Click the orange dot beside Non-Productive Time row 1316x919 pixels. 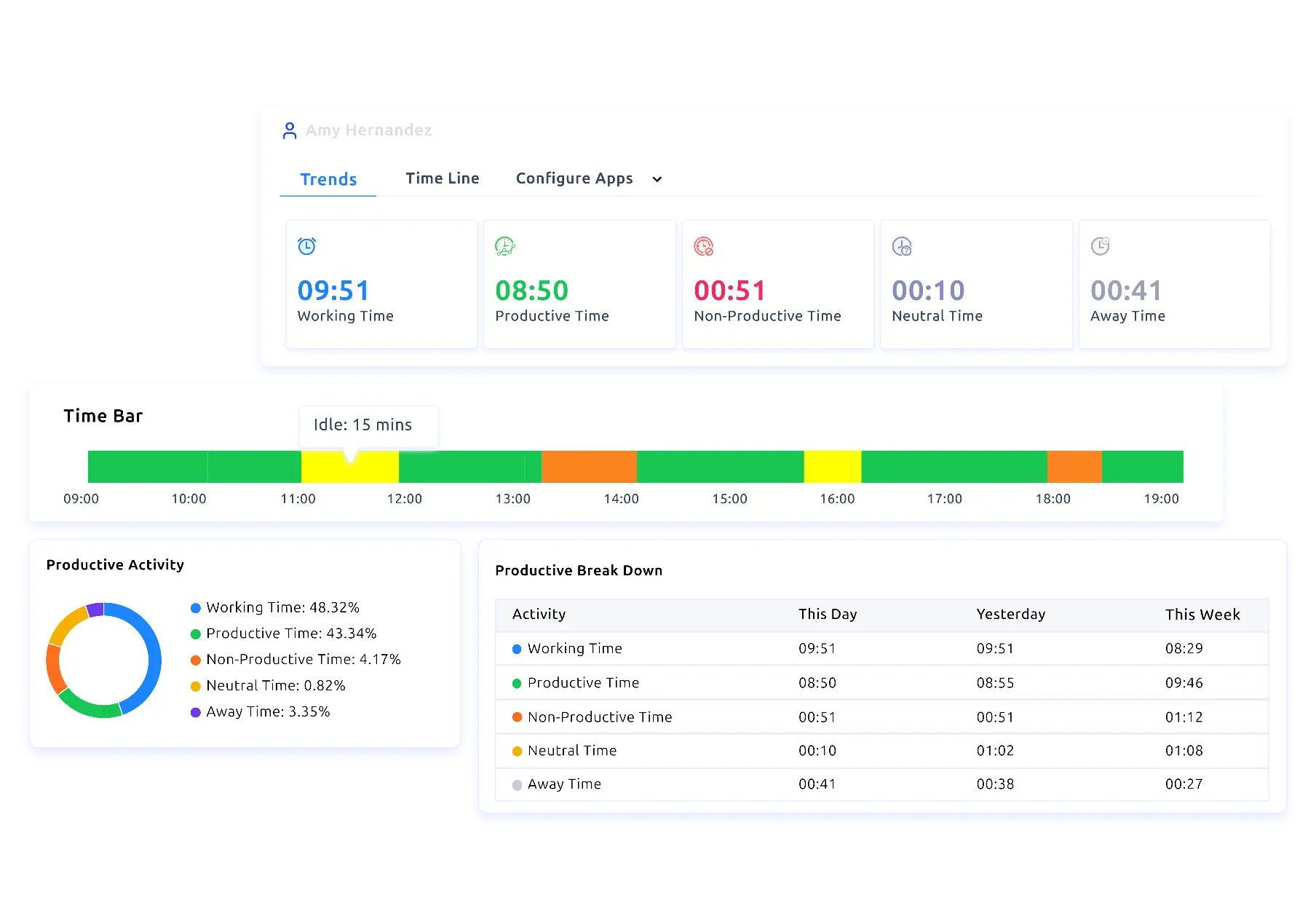[516, 717]
